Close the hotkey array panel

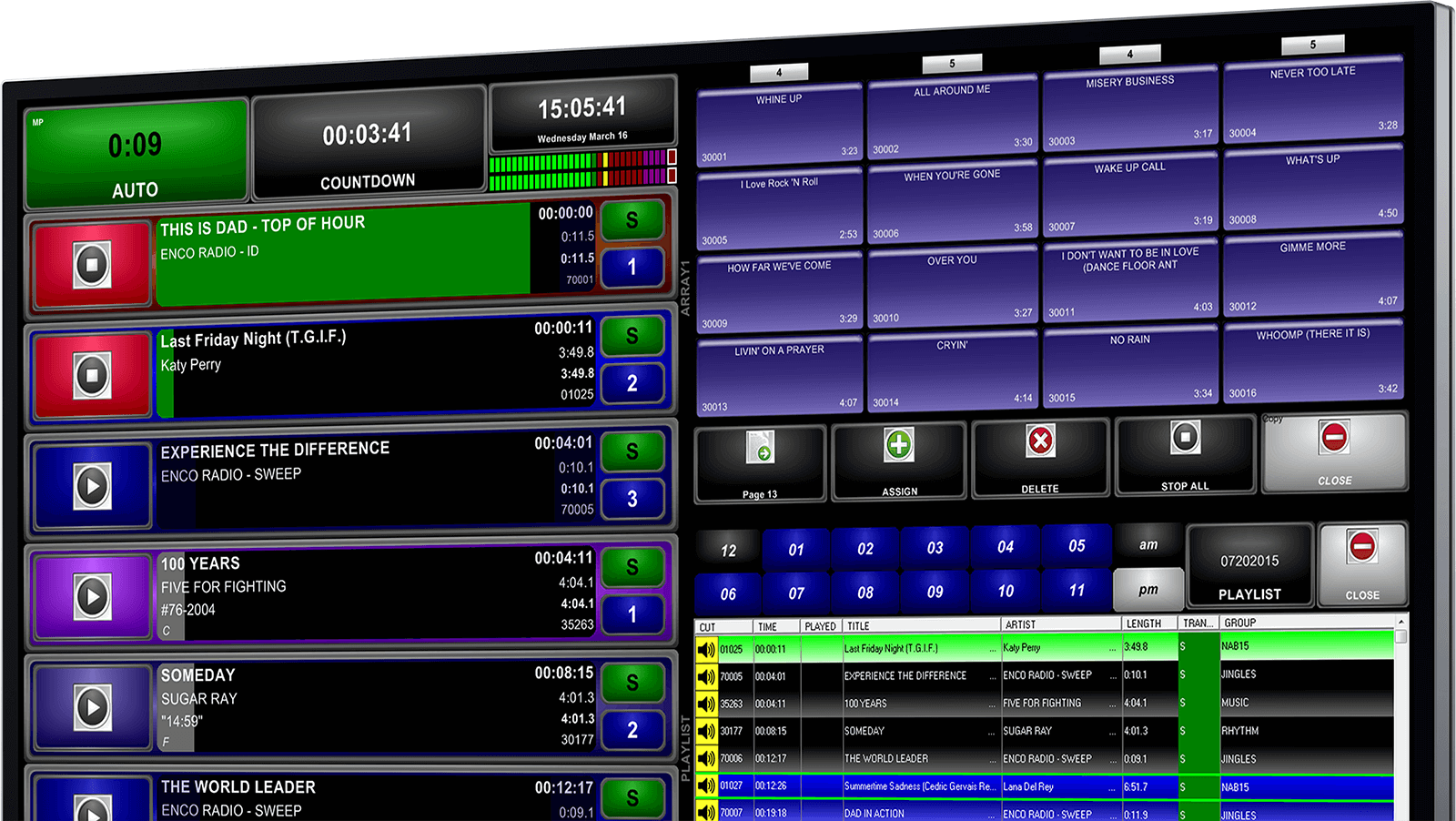[1334, 455]
